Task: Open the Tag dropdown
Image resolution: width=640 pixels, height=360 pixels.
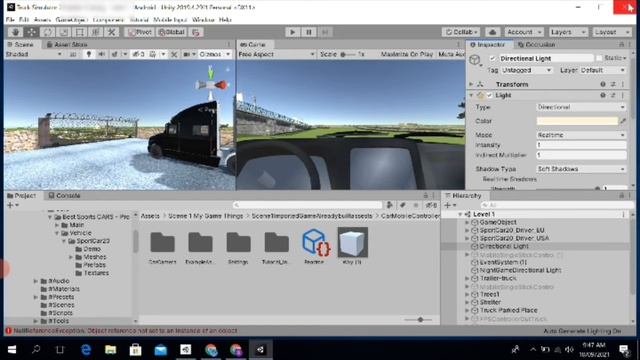Action: tap(527, 70)
